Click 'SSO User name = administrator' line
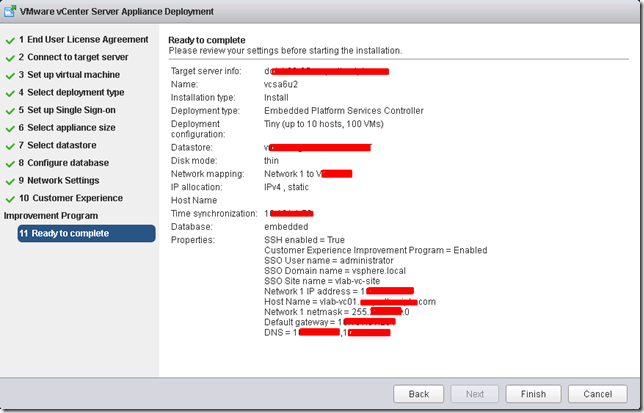 click(329, 260)
